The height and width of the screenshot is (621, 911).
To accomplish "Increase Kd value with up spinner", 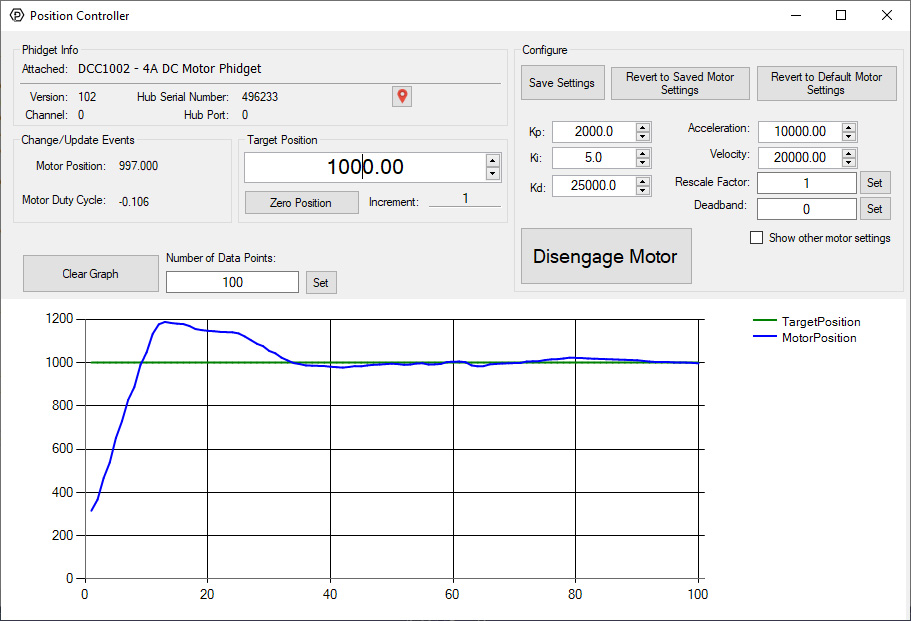I will coord(642,182).
